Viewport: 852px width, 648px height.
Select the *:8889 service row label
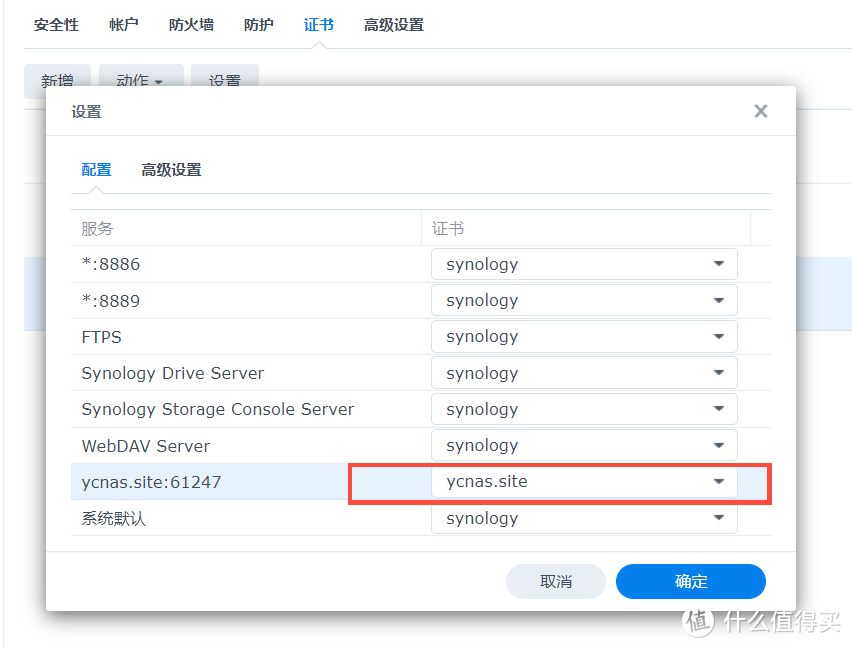(111, 301)
